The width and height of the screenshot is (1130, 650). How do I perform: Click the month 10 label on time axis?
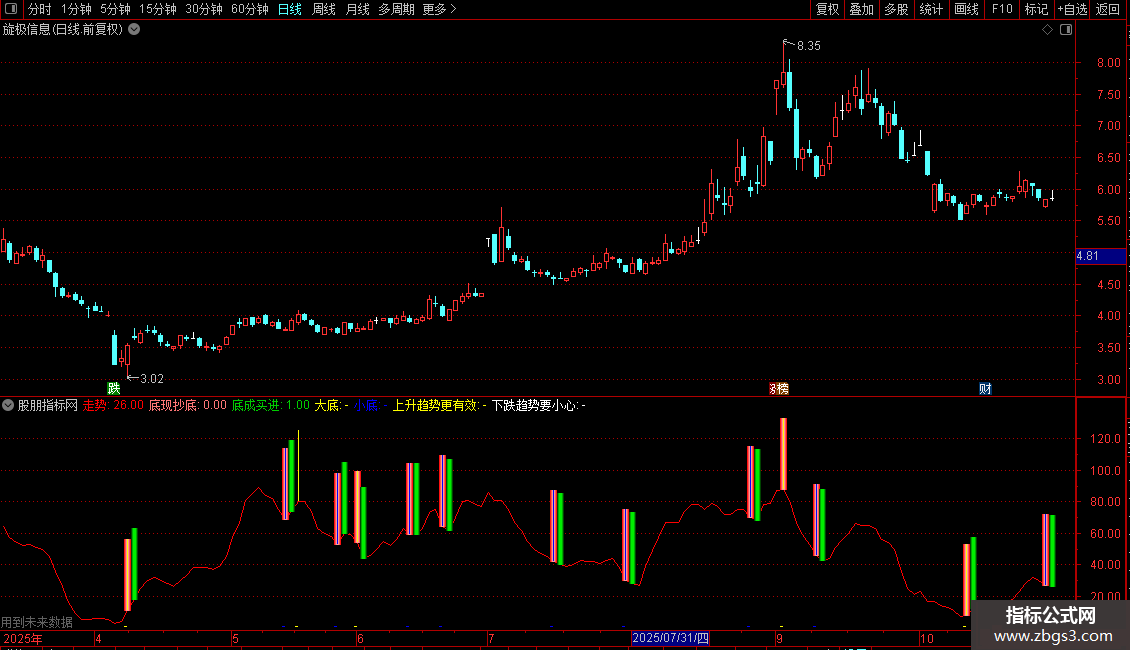pos(927,638)
